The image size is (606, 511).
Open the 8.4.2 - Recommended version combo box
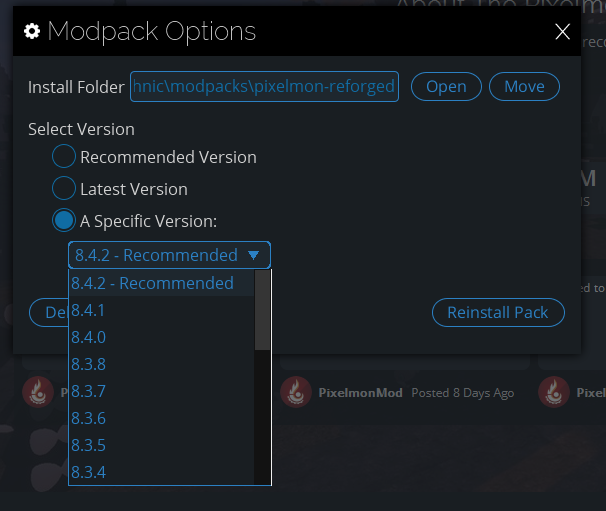coord(169,255)
